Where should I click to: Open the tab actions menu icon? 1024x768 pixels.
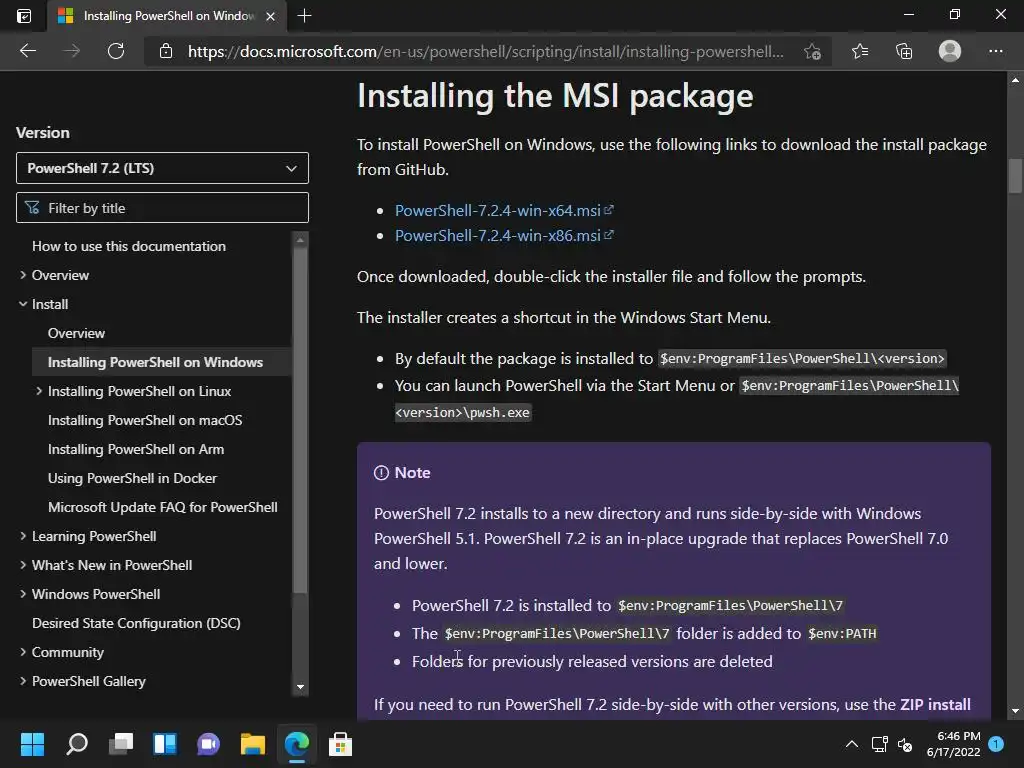pos(24,16)
